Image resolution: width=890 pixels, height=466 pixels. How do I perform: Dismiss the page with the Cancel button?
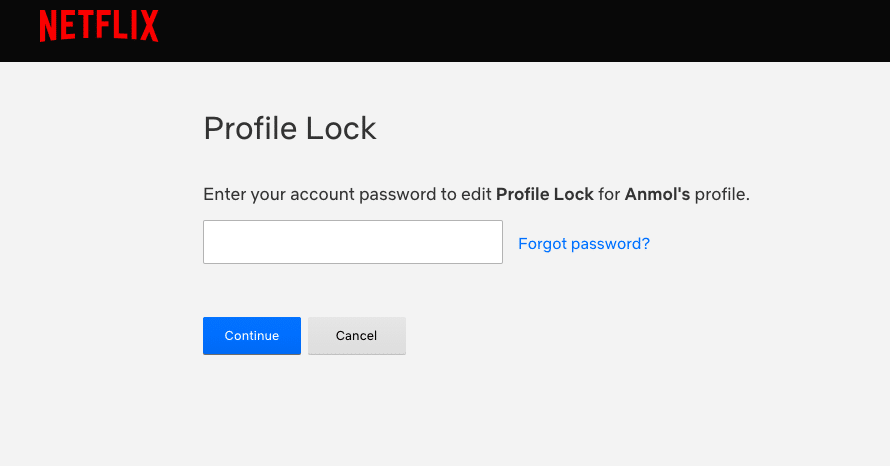coord(356,336)
